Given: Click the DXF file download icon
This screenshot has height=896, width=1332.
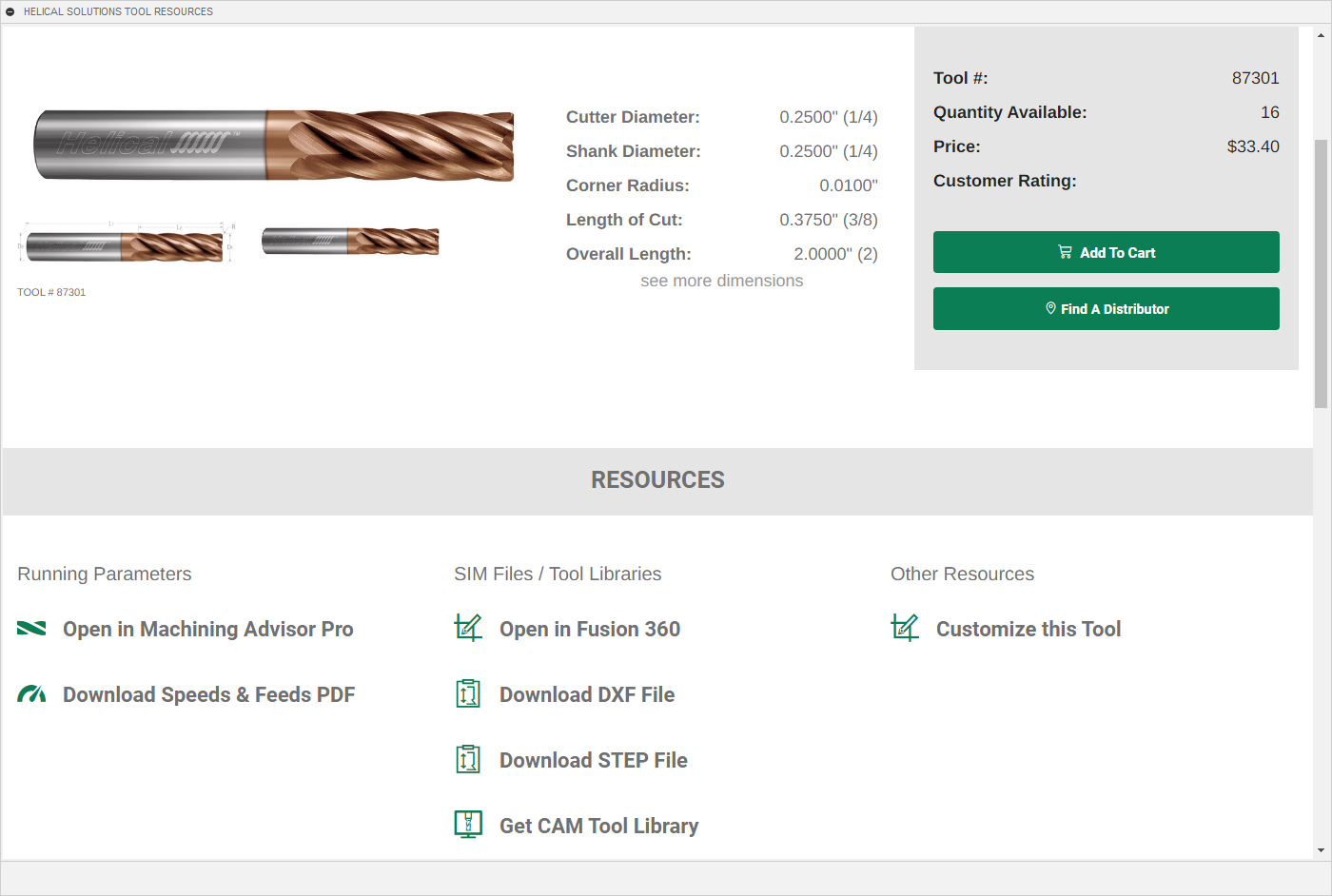Looking at the screenshot, I should tap(468, 693).
